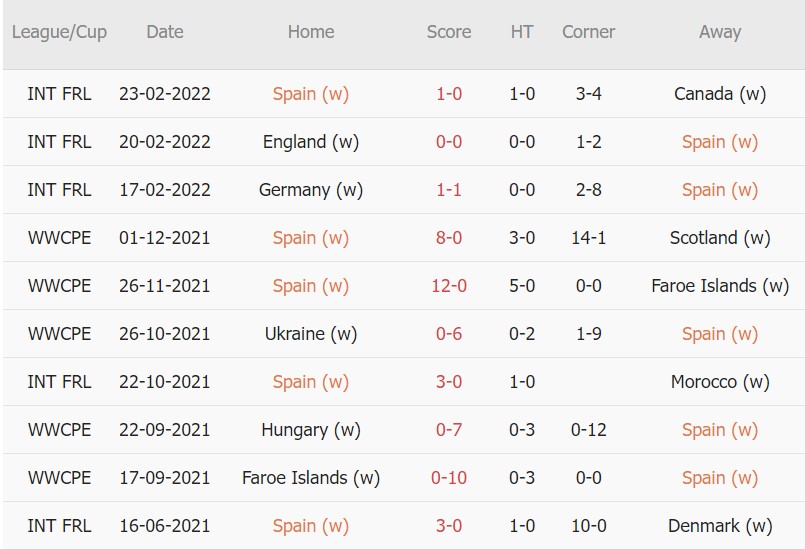Click the Date column header
The width and height of the screenshot is (805, 549).
164,32
